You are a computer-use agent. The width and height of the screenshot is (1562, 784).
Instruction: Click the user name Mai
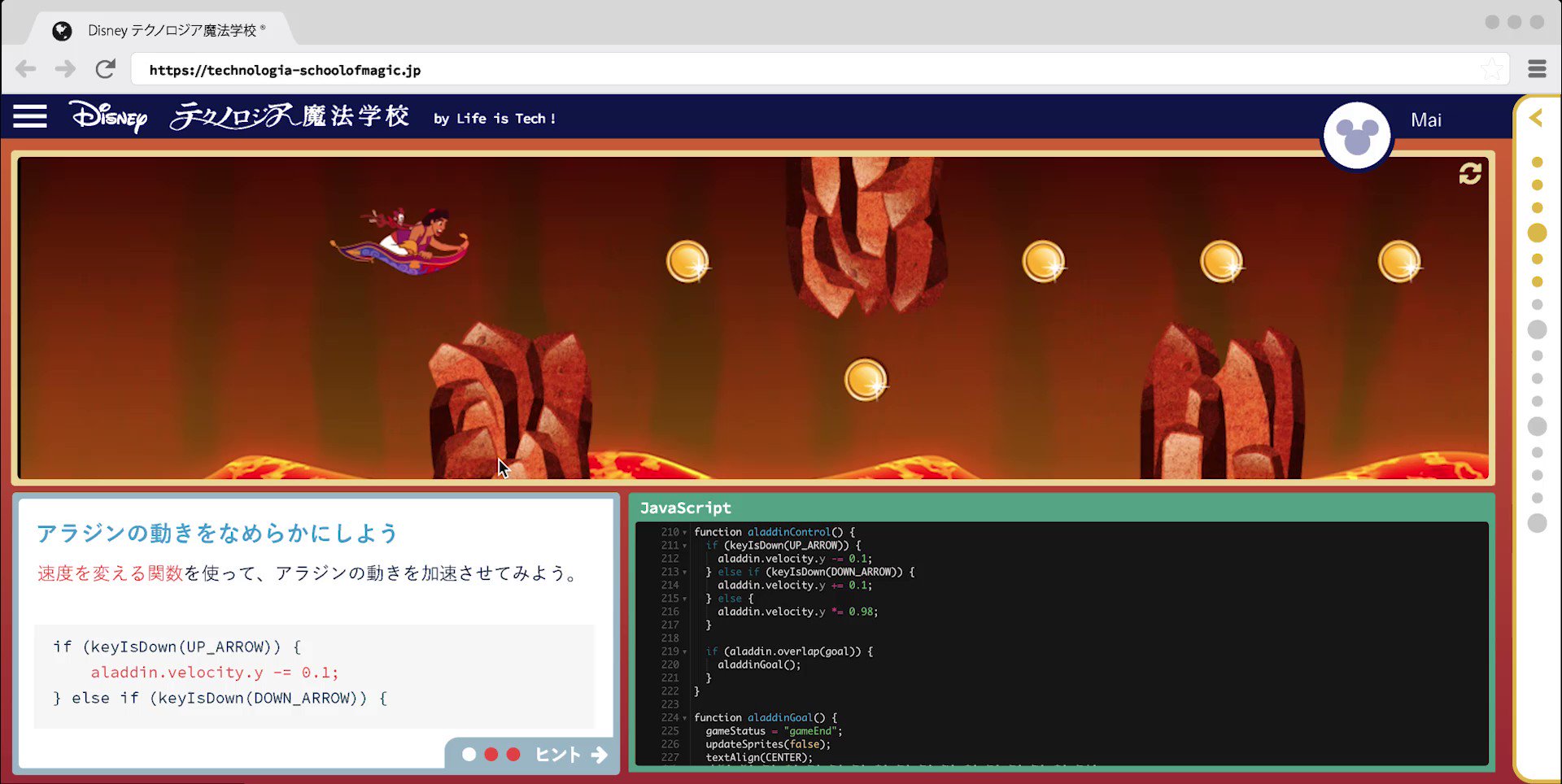coord(1426,120)
